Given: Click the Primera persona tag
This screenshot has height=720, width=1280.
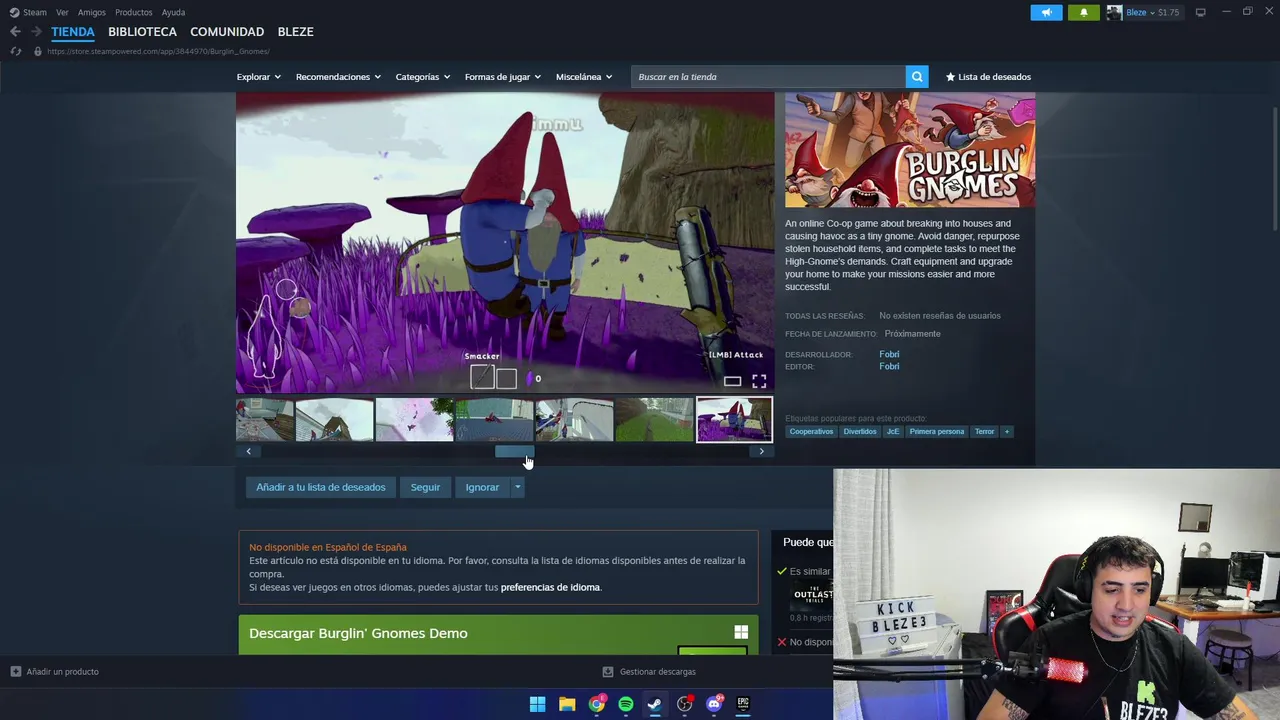Looking at the screenshot, I should click(937, 432).
